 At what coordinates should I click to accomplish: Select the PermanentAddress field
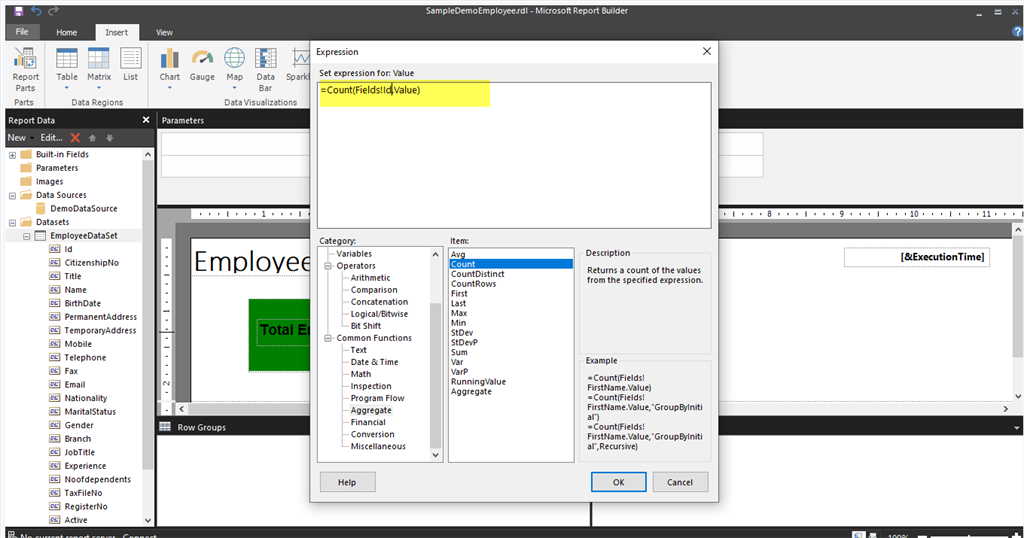[x=101, y=317]
